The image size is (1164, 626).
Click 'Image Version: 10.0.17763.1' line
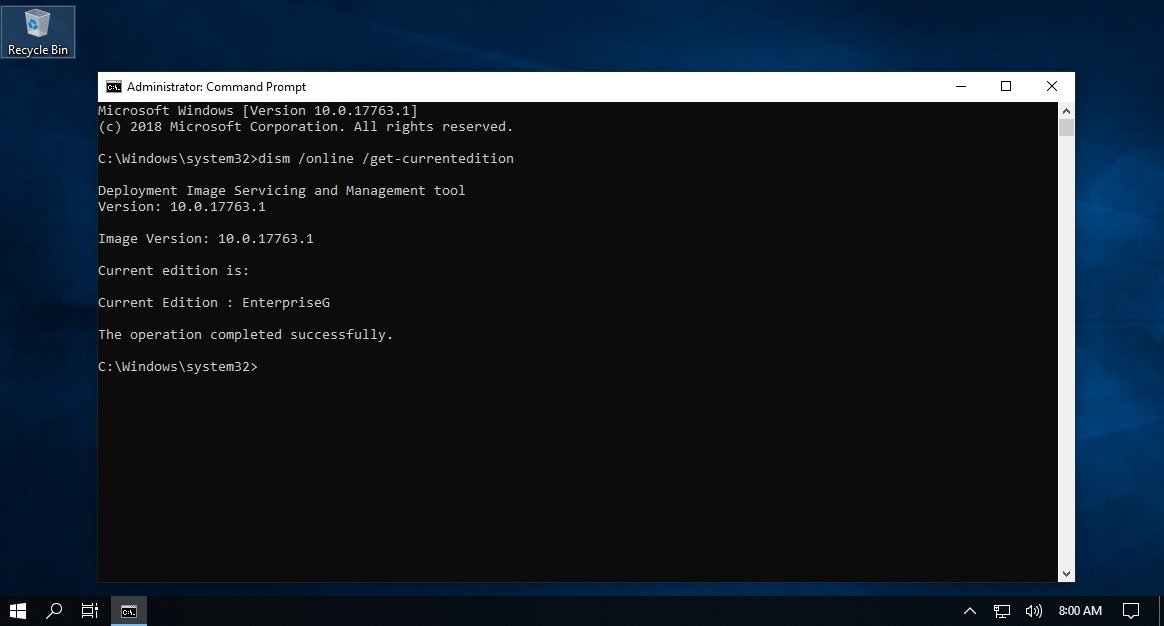pyautogui.click(x=206, y=238)
